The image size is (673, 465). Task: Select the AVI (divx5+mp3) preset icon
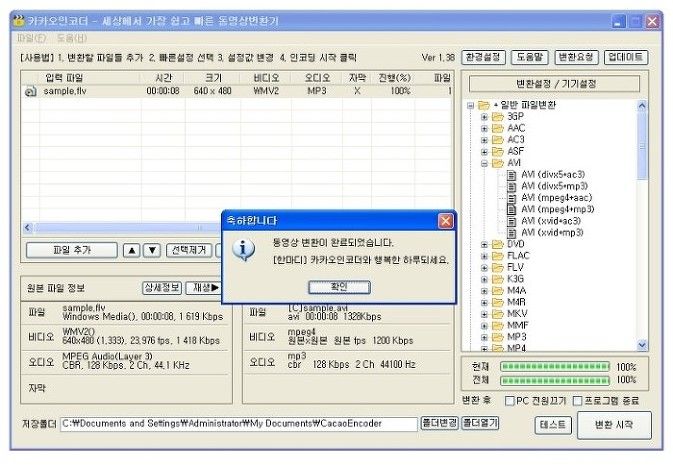511,186
